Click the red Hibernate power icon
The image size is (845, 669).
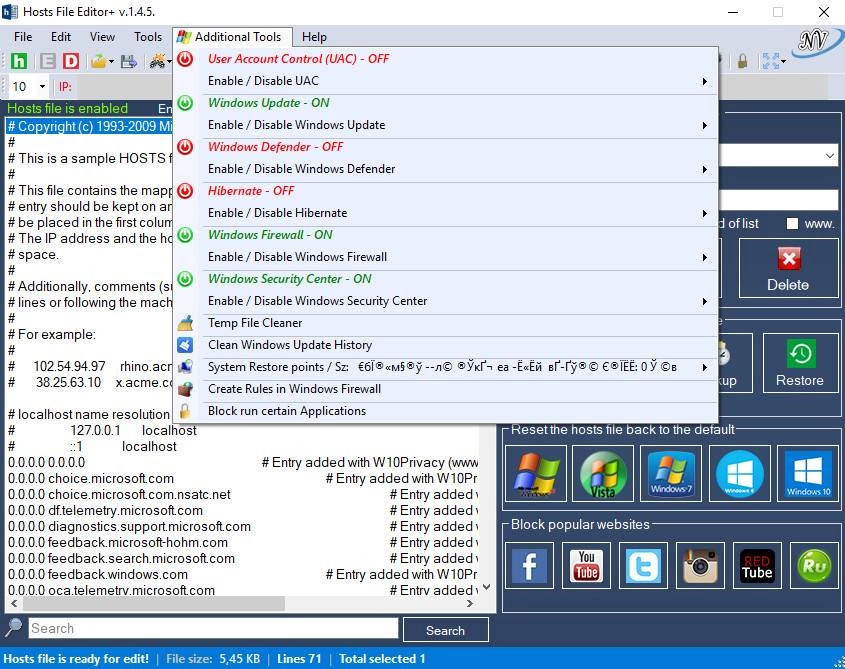pos(185,191)
